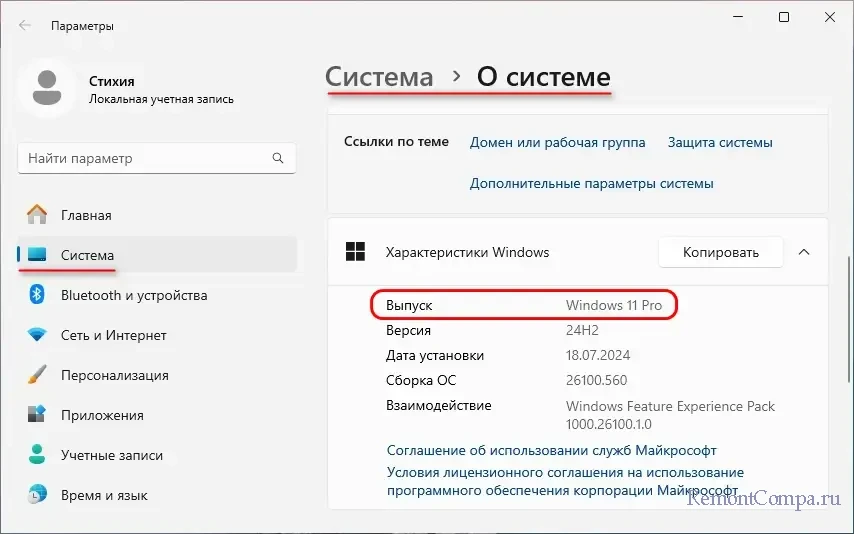Open the Приложения apps icon
Image resolution: width=854 pixels, height=534 pixels.
(37, 415)
